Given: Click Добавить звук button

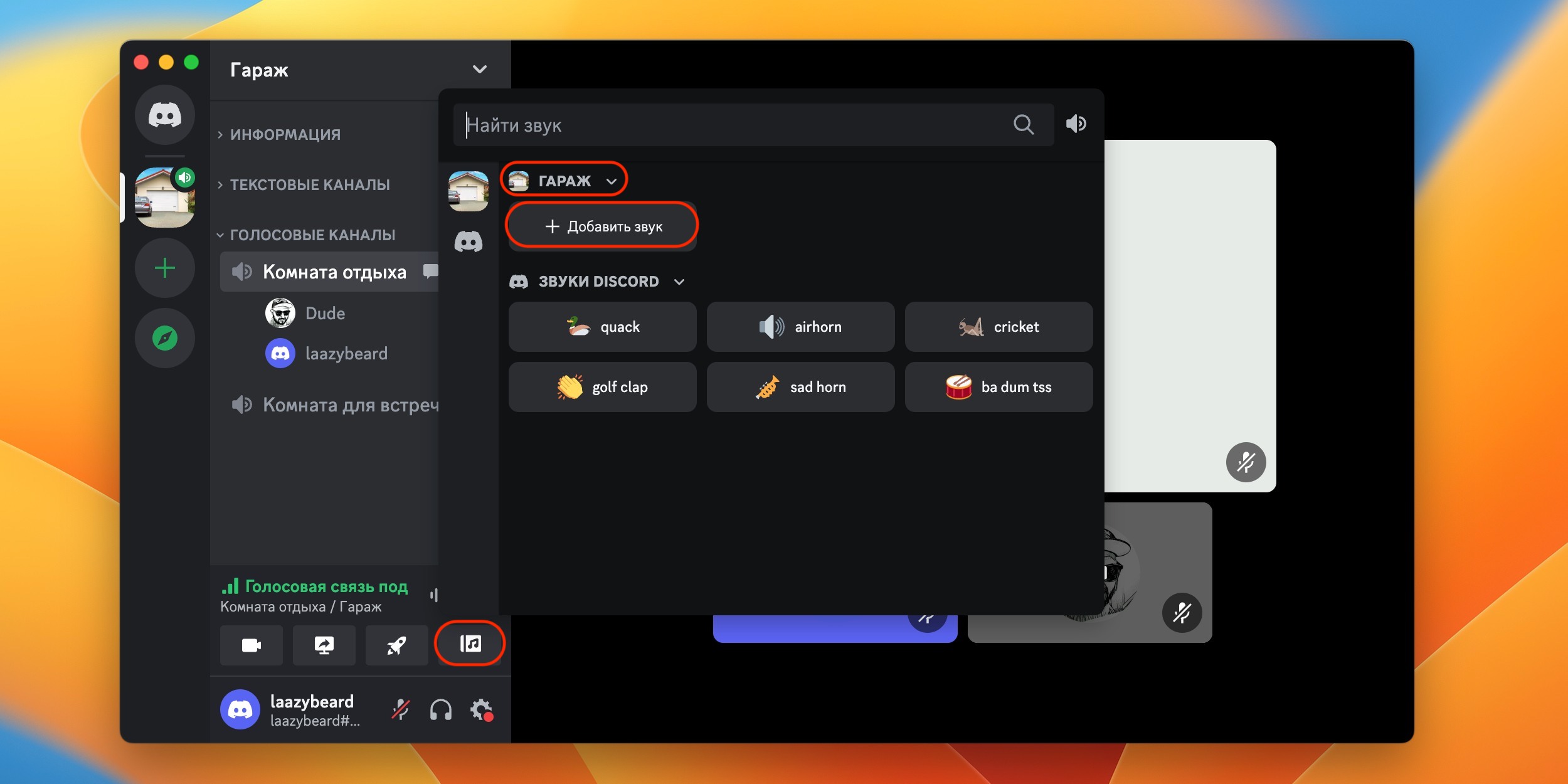Looking at the screenshot, I should pos(602,226).
